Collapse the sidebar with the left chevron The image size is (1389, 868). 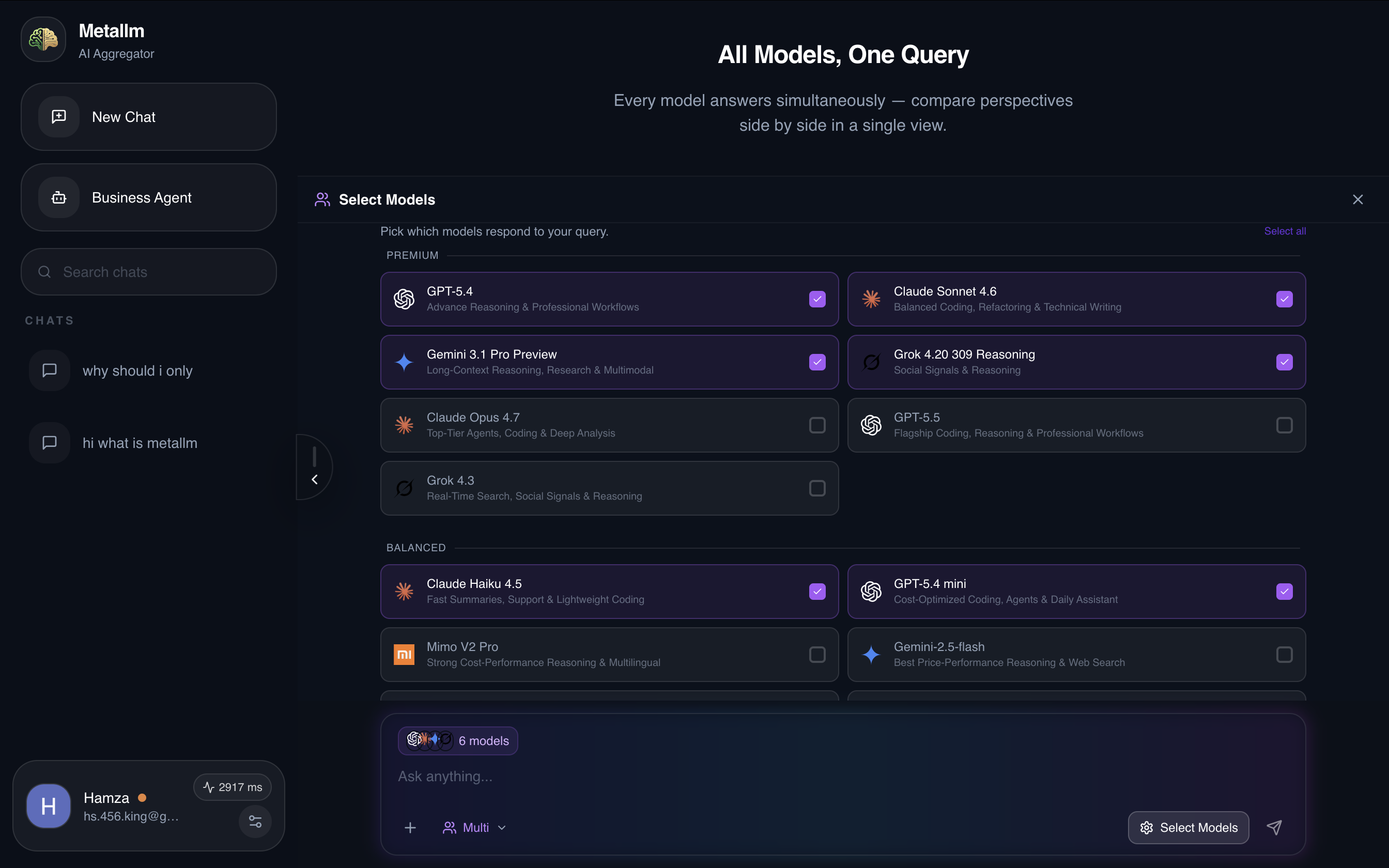[315, 479]
